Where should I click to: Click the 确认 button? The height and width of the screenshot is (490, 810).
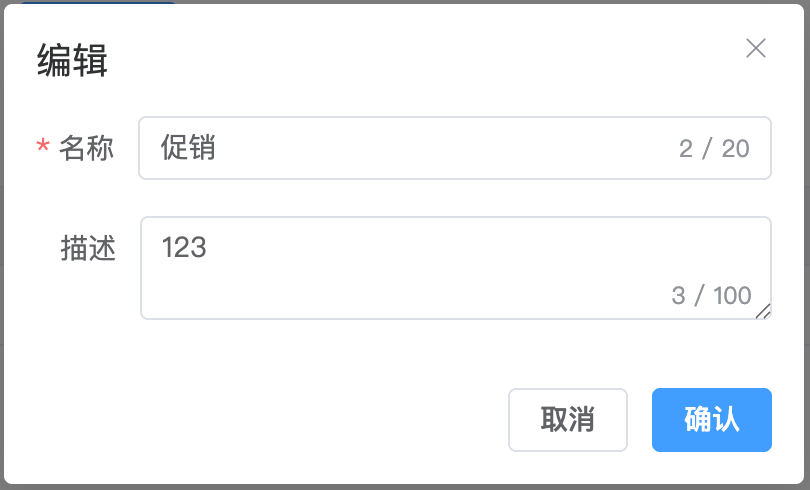coord(711,420)
